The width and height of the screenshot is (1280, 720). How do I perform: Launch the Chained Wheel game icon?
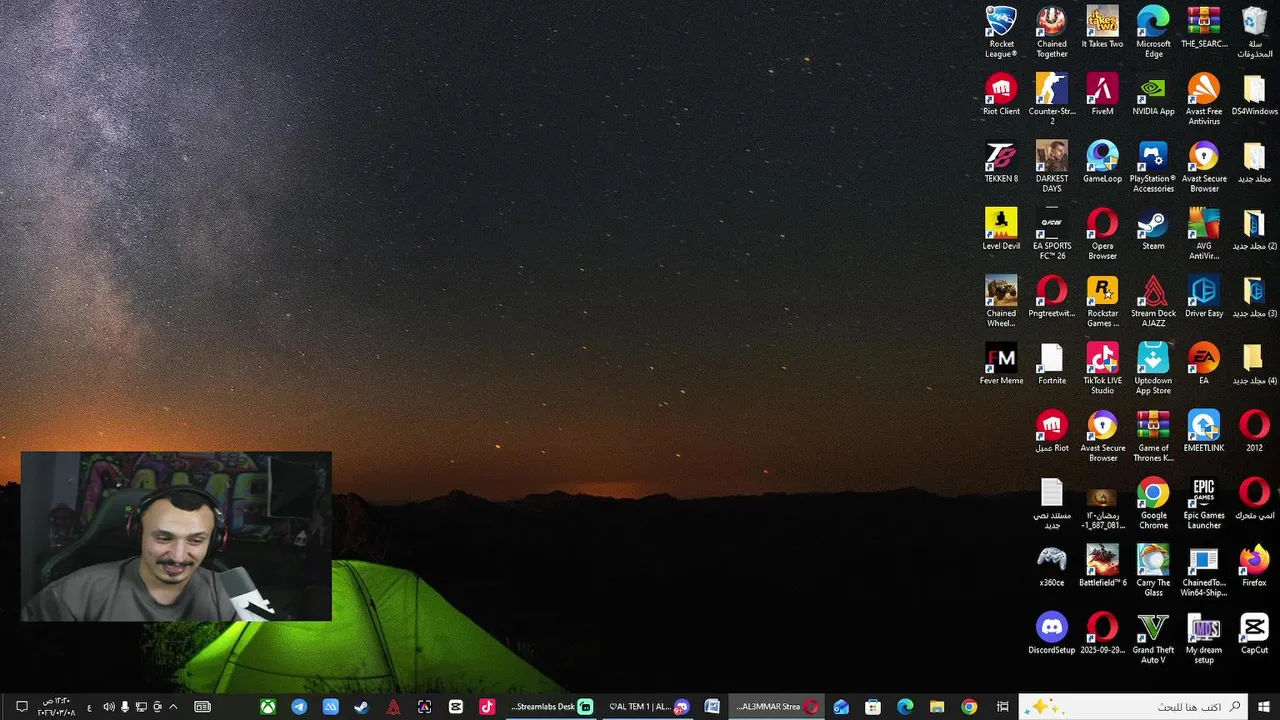pos(1001,300)
